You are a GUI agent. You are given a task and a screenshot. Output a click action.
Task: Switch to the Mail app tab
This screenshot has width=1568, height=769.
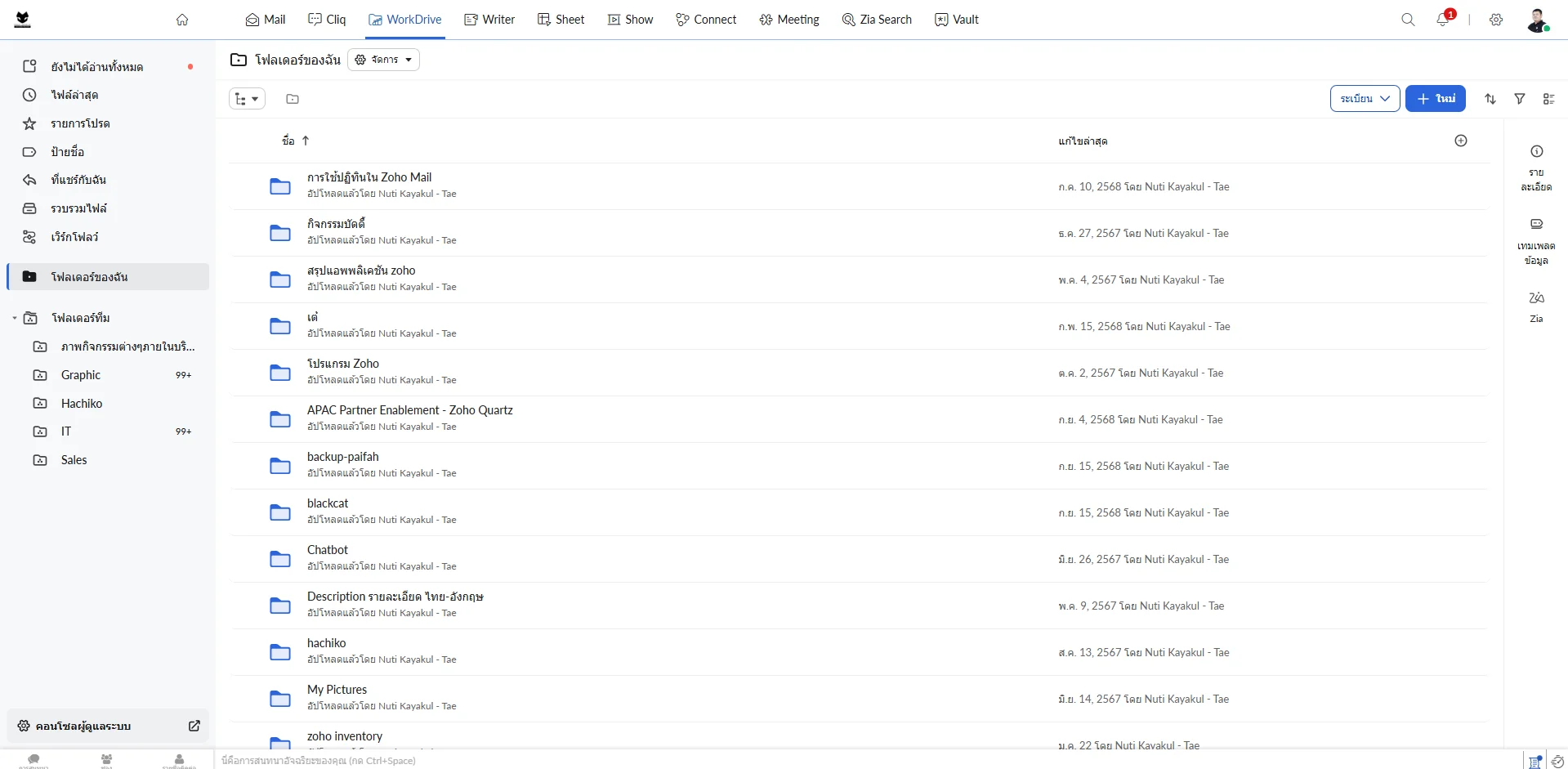pyautogui.click(x=266, y=20)
